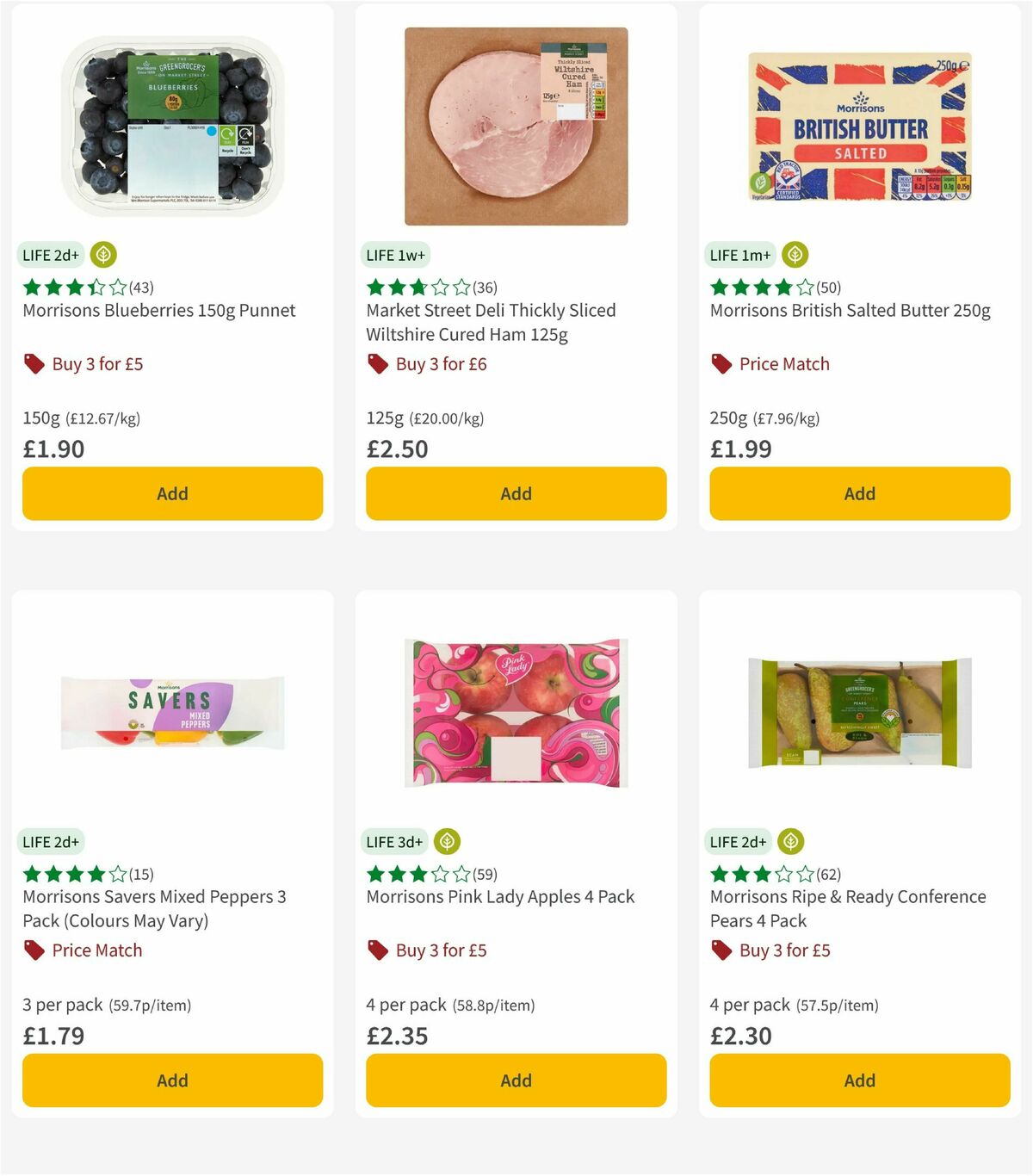Select the green leaf badge on Pink Lady Apples
The width and height of the screenshot is (1033, 1176).
pos(446,842)
